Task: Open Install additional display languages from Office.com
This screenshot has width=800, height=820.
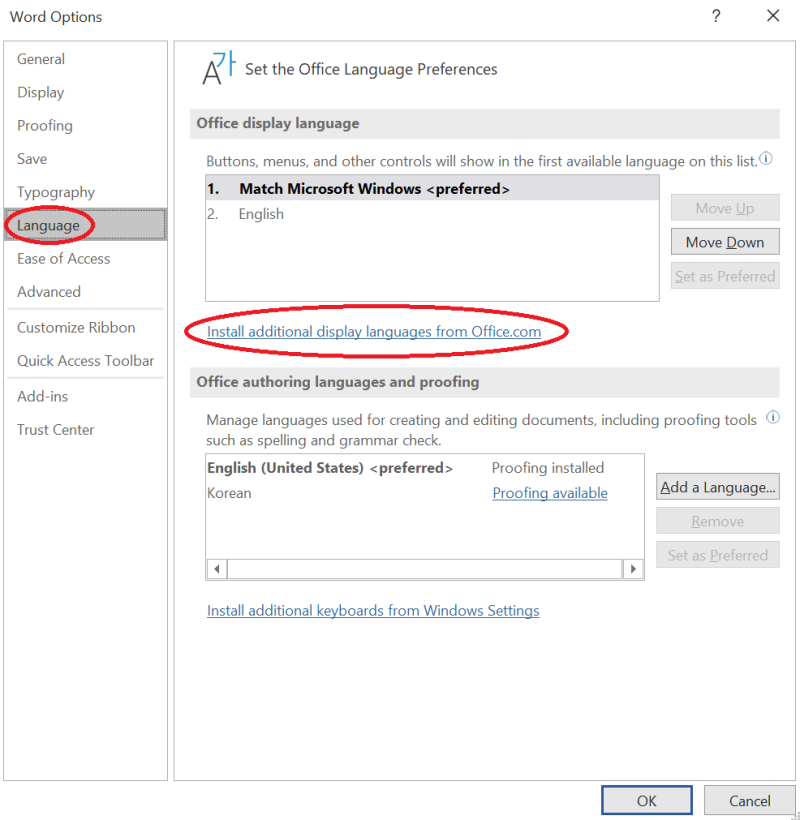Action: [x=376, y=331]
